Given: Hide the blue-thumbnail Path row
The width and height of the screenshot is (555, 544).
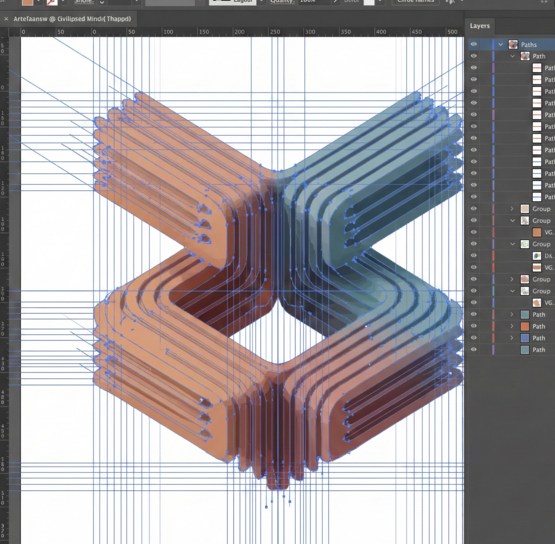Looking at the screenshot, I should [474, 338].
